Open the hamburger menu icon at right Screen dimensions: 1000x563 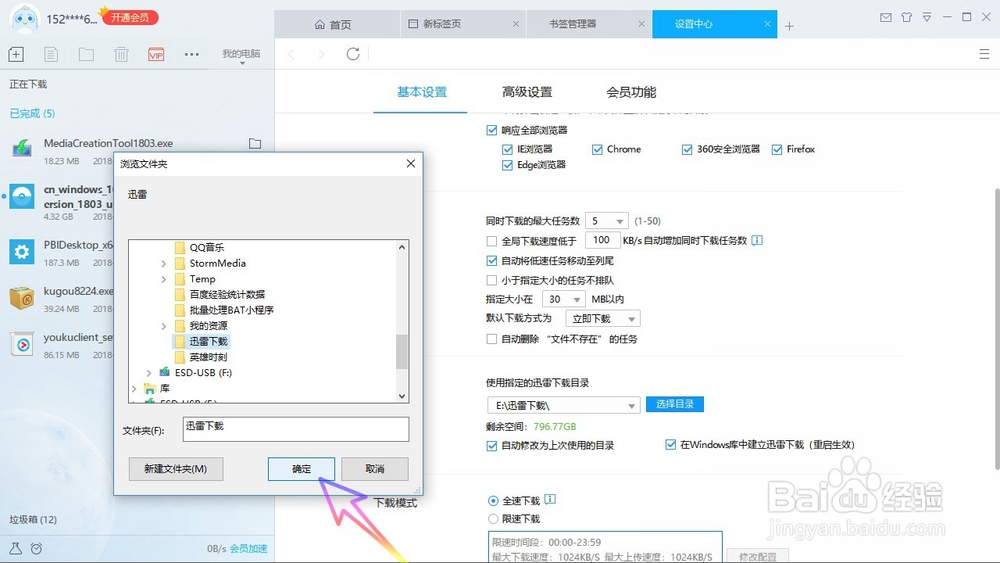984,54
